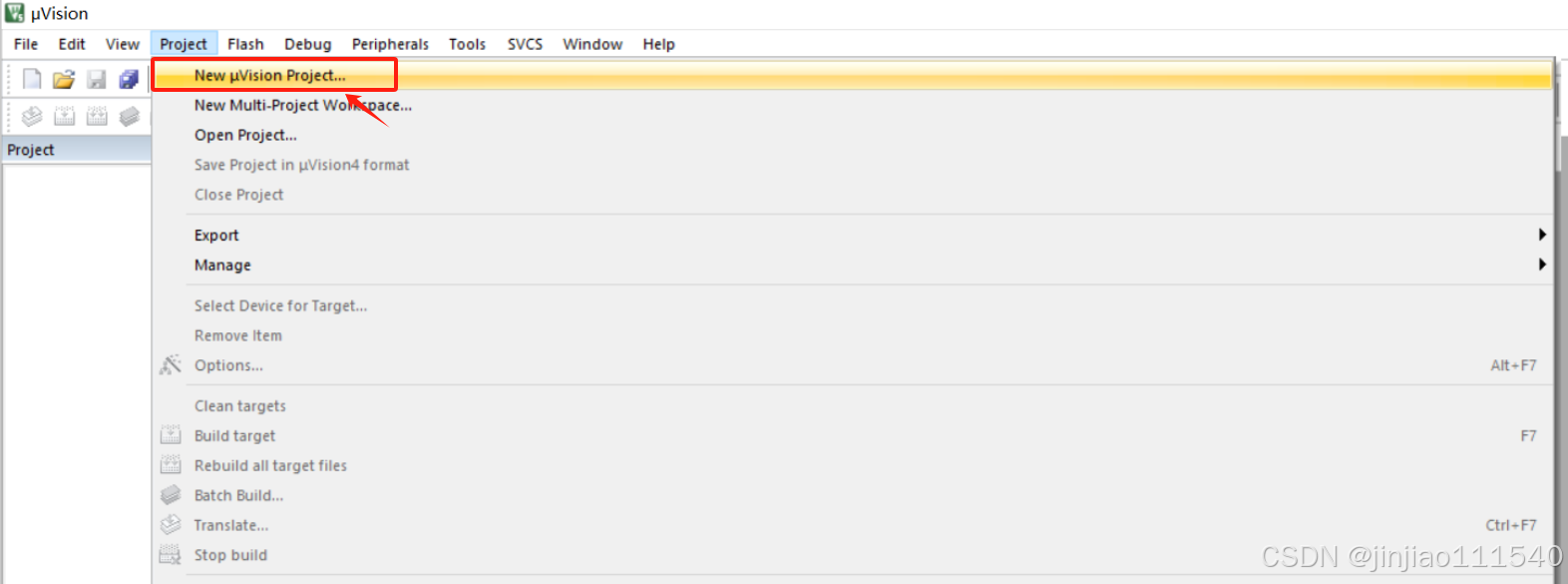Select Close Project entry

(x=853, y=195)
